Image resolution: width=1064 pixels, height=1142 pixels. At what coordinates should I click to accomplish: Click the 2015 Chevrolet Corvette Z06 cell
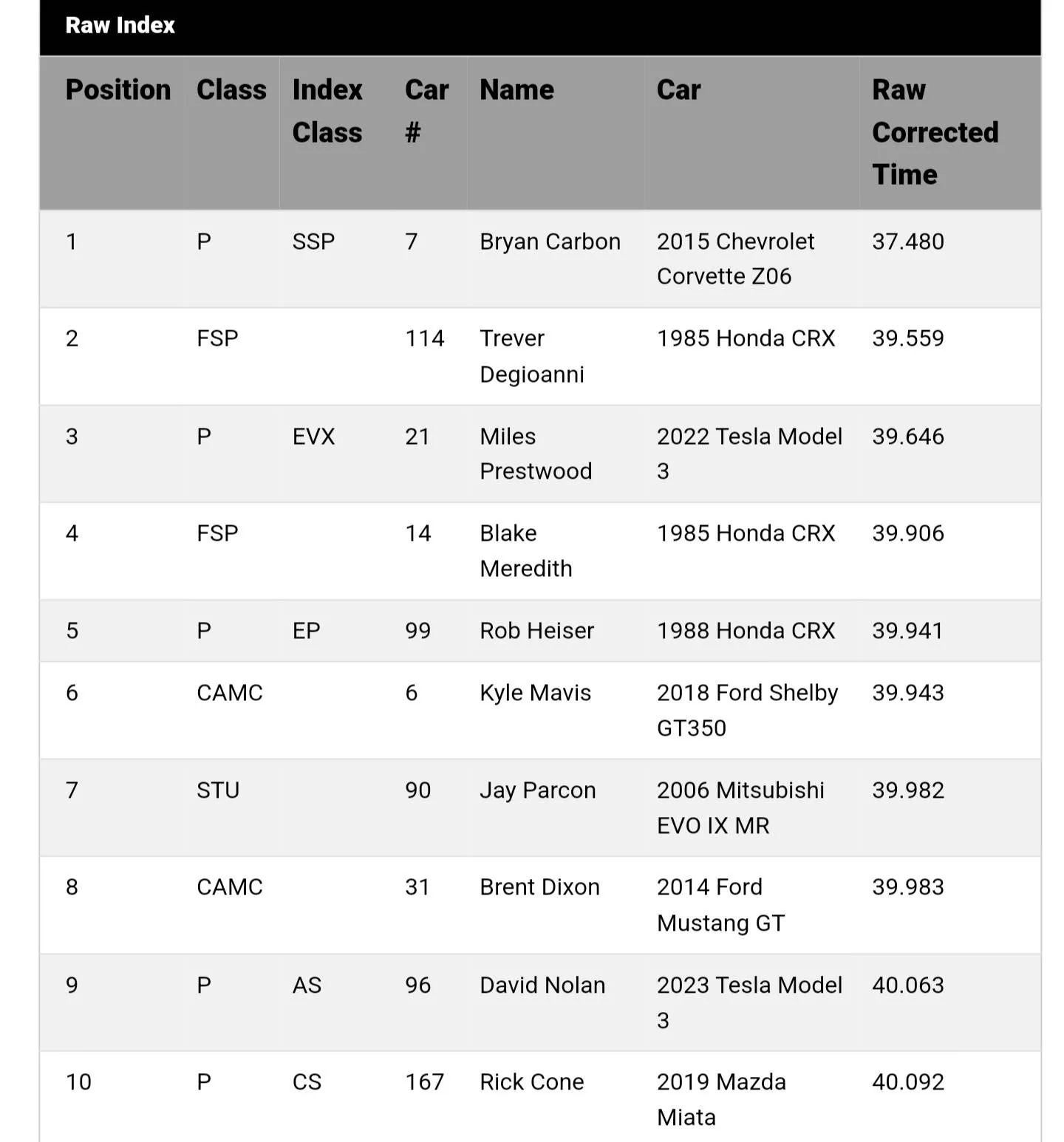pos(735,259)
